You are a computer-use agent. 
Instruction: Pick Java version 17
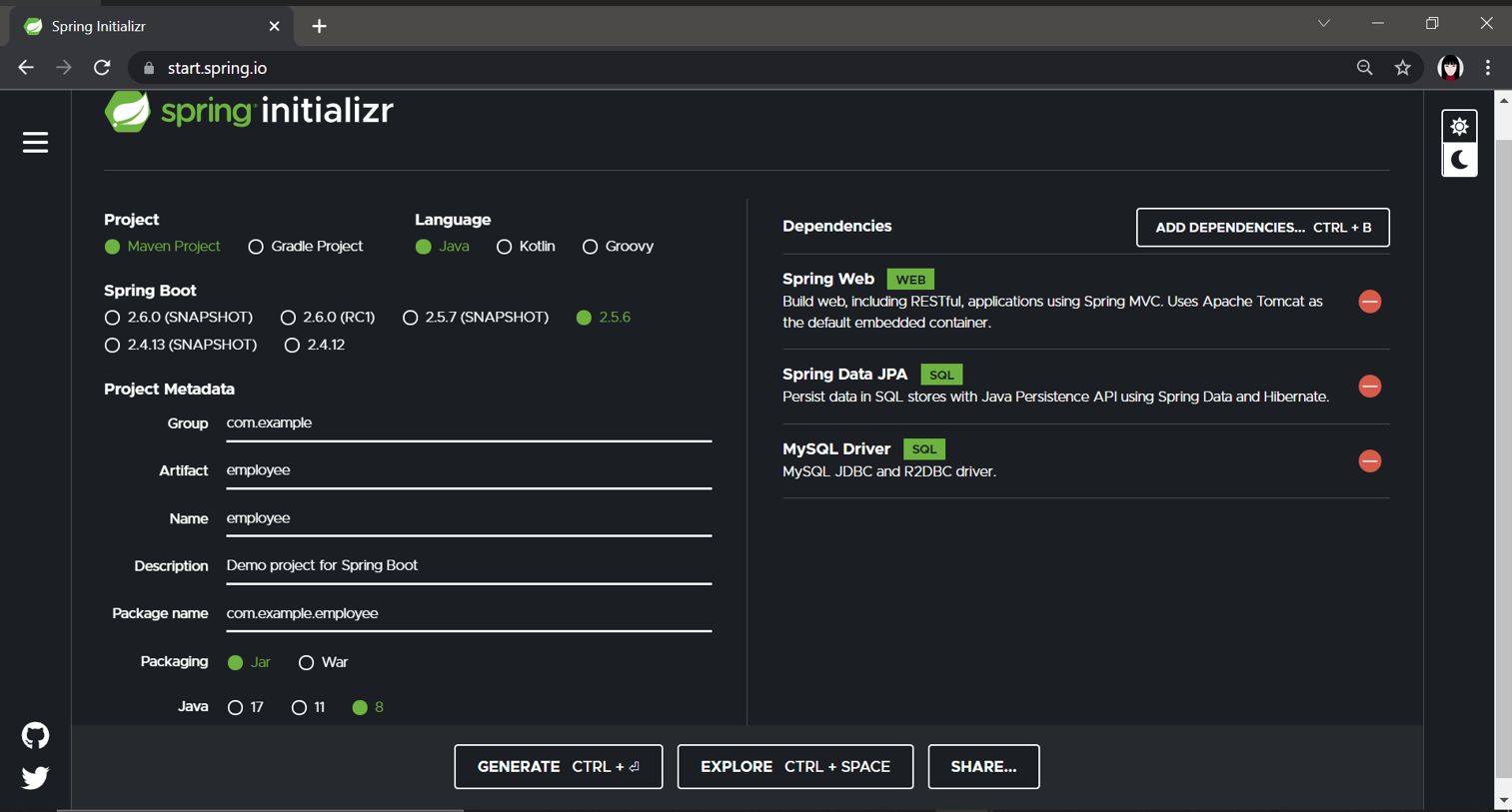pyautogui.click(x=245, y=707)
